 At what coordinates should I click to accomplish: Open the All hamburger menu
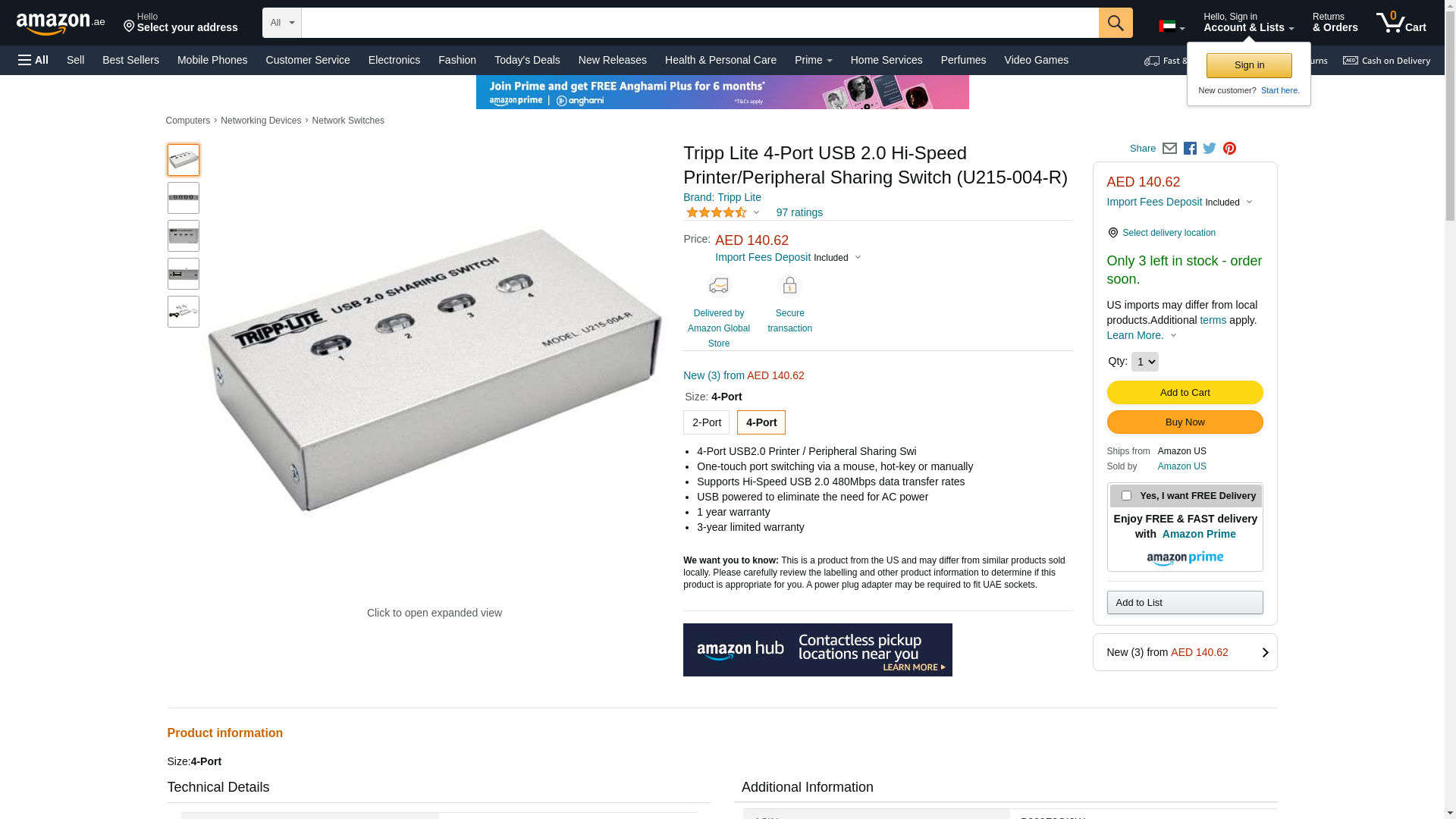pyautogui.click(x=33, y=60)
